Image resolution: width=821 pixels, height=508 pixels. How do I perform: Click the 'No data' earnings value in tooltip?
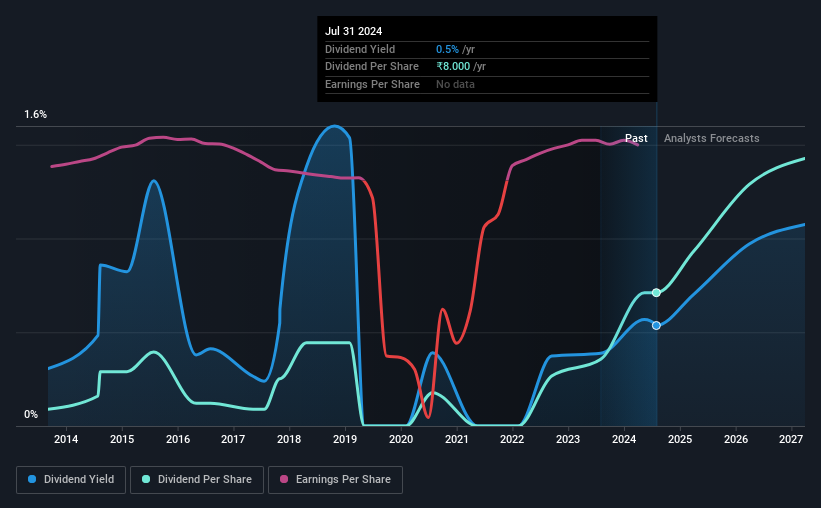tap(456, 84)
